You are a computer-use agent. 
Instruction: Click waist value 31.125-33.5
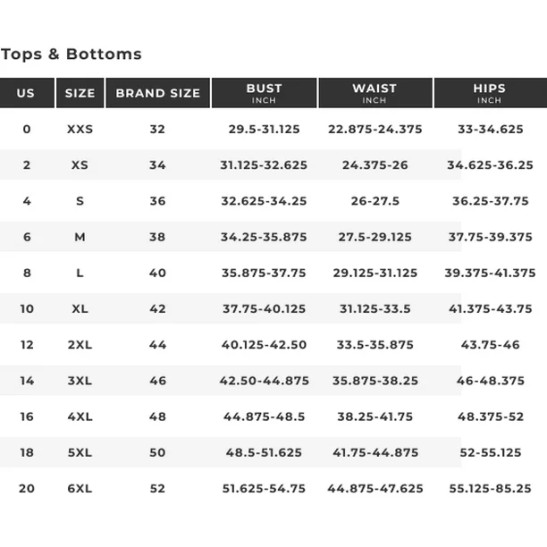(x=375, y=309)
